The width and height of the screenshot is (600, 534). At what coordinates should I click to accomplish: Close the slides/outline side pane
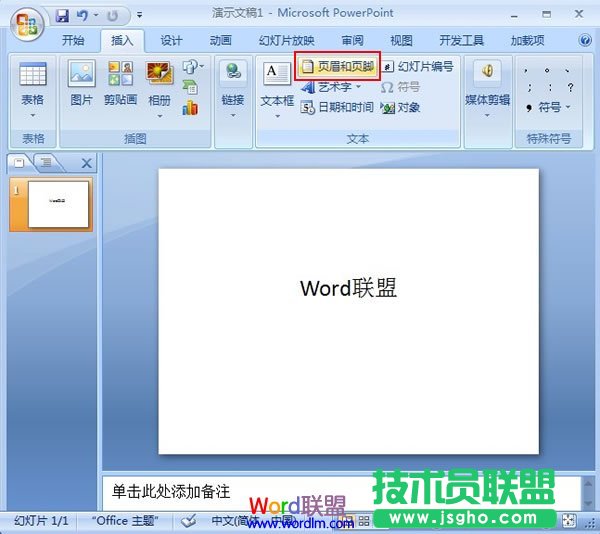click(x=86, y=164)
